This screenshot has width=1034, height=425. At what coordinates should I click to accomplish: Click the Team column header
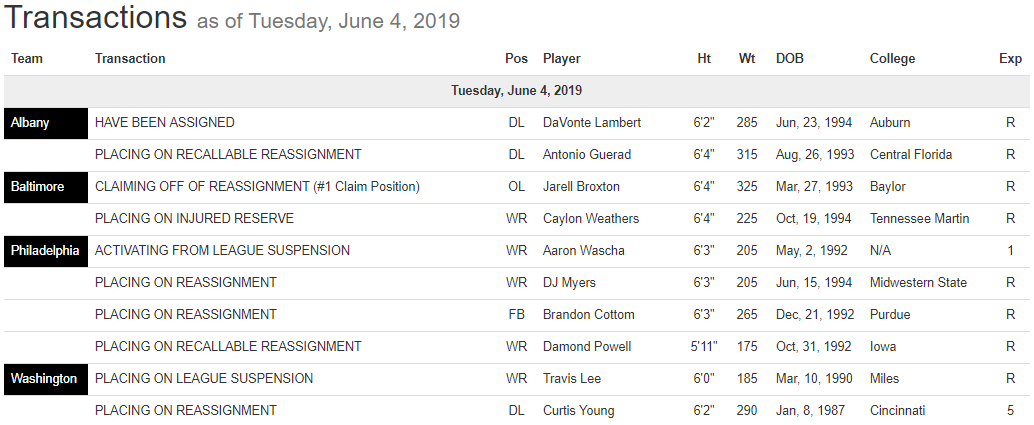tap(27, 59)
